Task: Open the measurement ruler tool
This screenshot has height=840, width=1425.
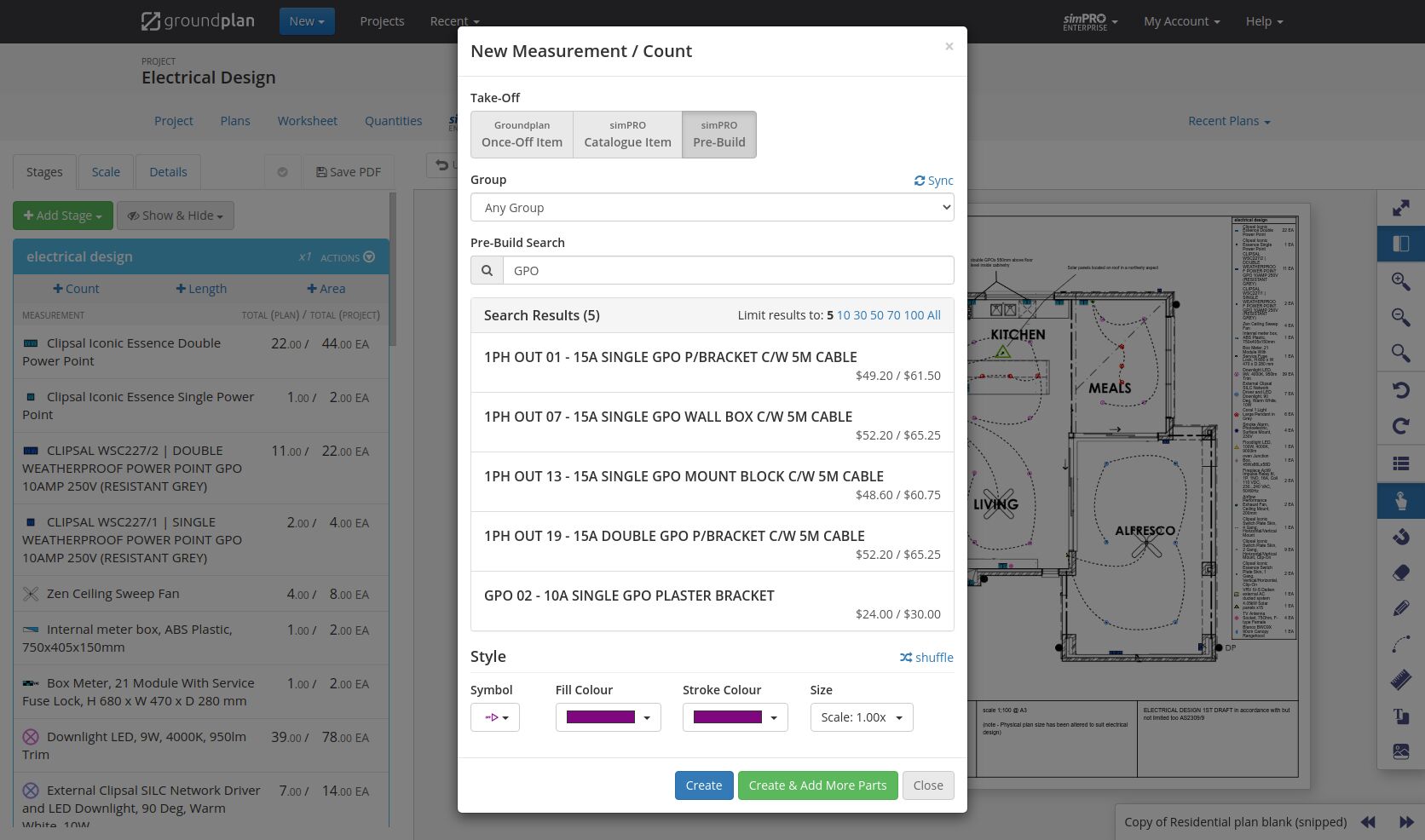Action: (x=1400, y=680)
